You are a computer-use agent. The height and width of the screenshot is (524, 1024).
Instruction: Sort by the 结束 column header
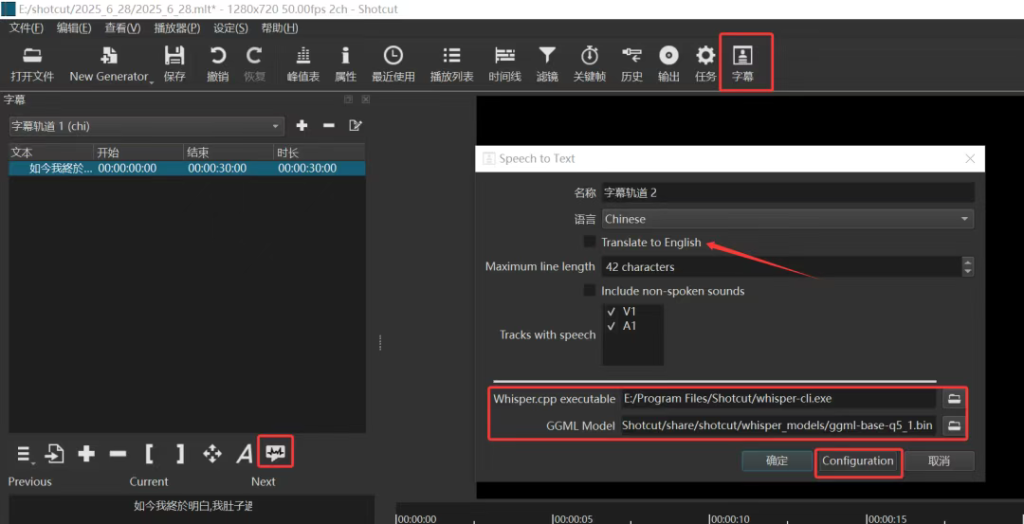(x=228, y=153)
